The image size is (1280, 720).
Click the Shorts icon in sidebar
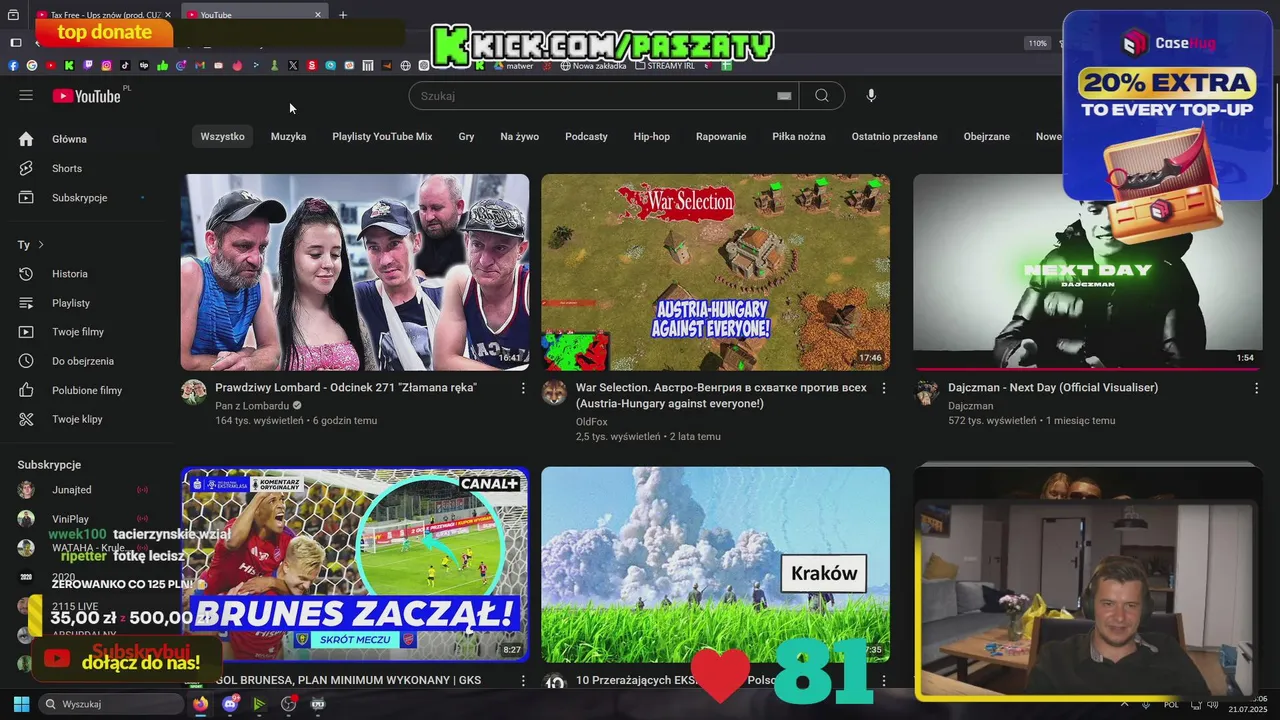tap(27, 168)
